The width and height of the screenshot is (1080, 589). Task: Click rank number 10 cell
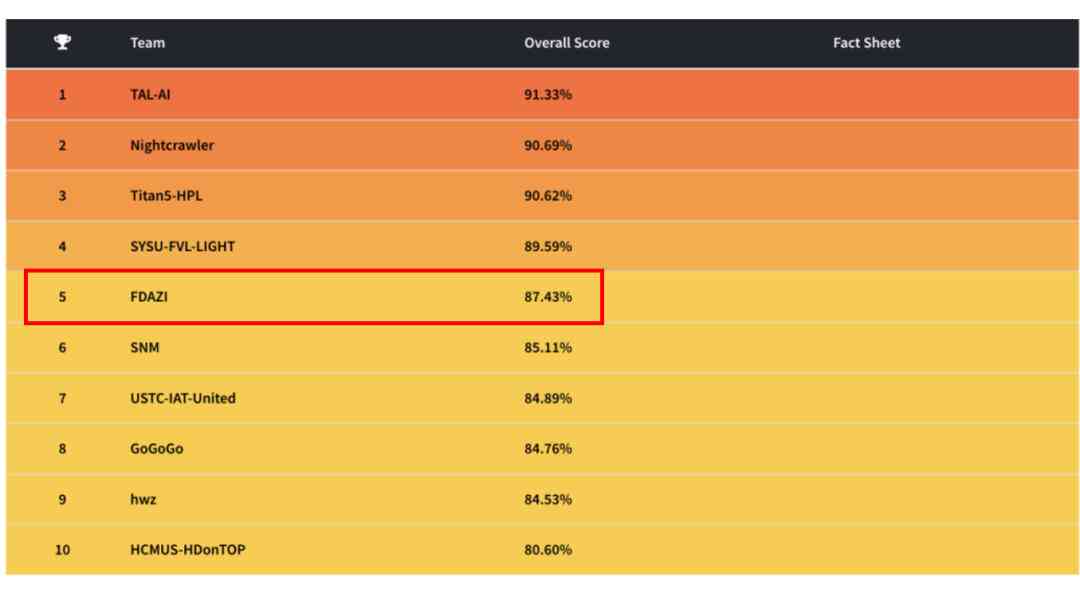tap(62, 550)
